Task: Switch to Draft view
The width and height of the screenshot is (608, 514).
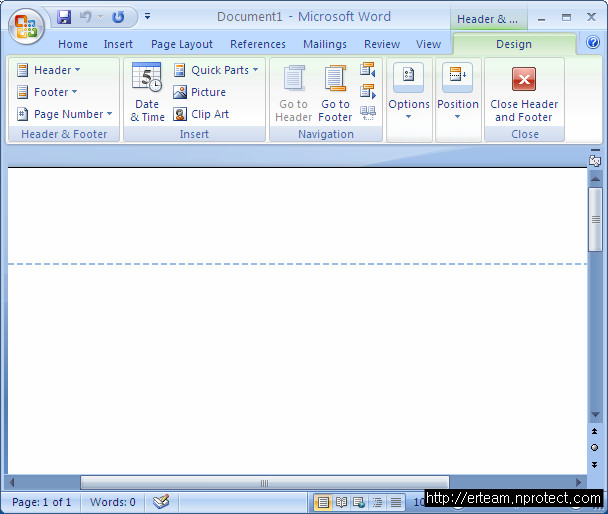Action: tap(396, 503)
